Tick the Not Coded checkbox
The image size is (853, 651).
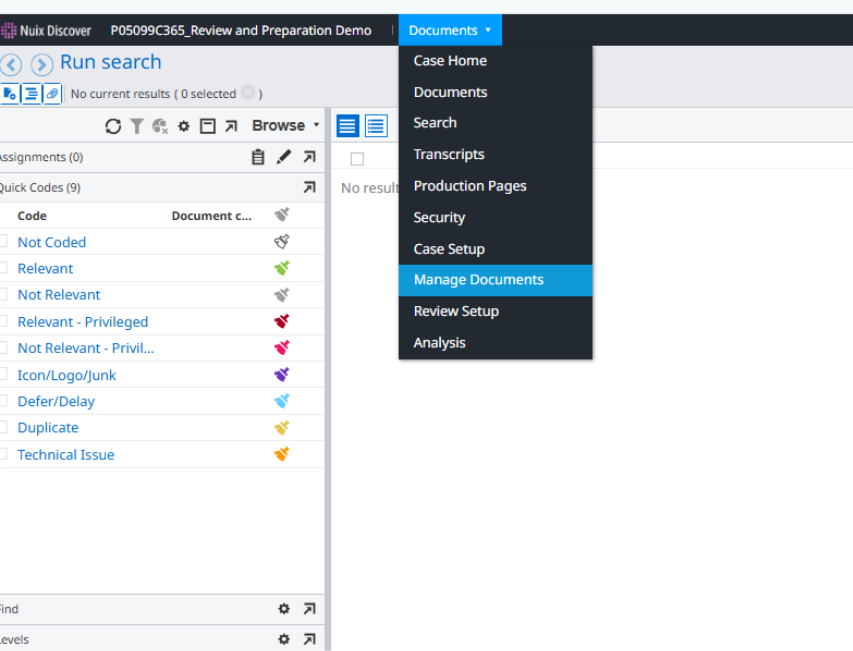point(3,241)
